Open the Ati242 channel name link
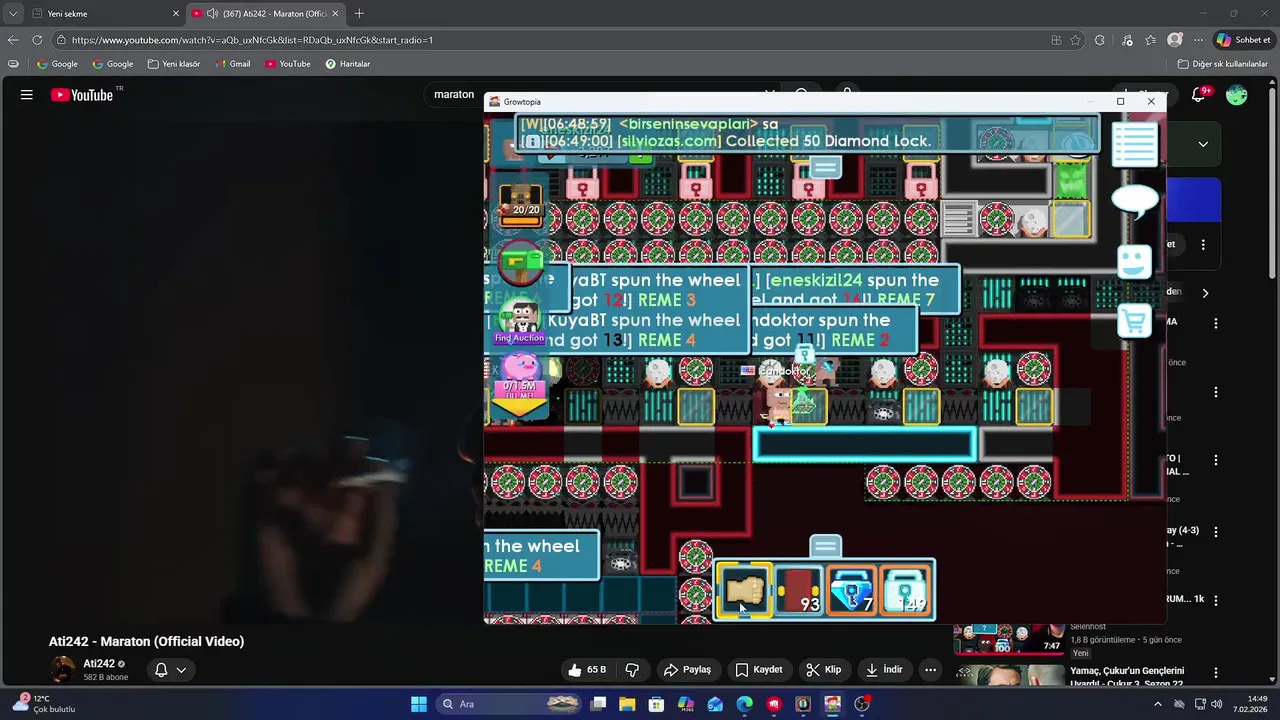This screenshot has height=720, width=1280. pos(99,664)
